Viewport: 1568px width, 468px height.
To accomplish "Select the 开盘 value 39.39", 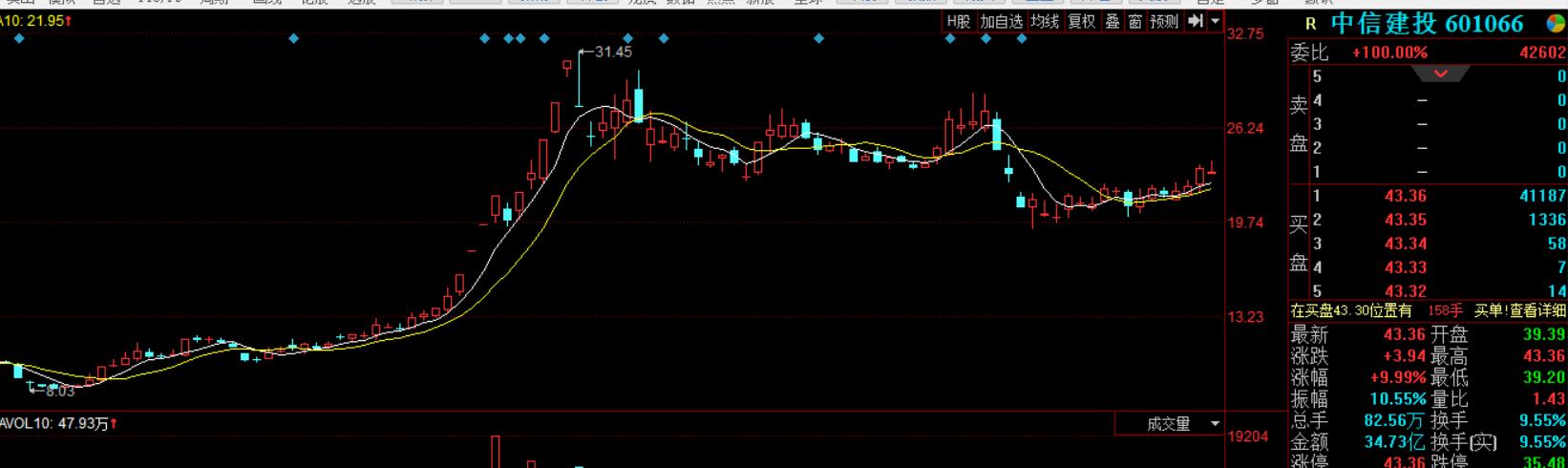I will pyautogui.click(x=1544, y=334).
